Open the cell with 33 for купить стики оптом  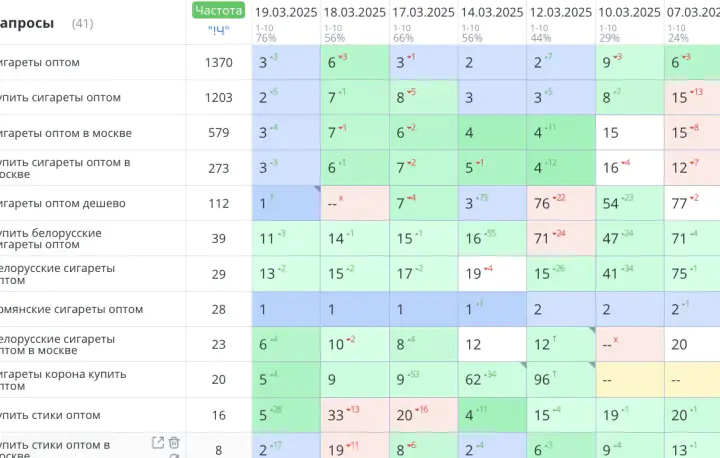pos(355,415)
